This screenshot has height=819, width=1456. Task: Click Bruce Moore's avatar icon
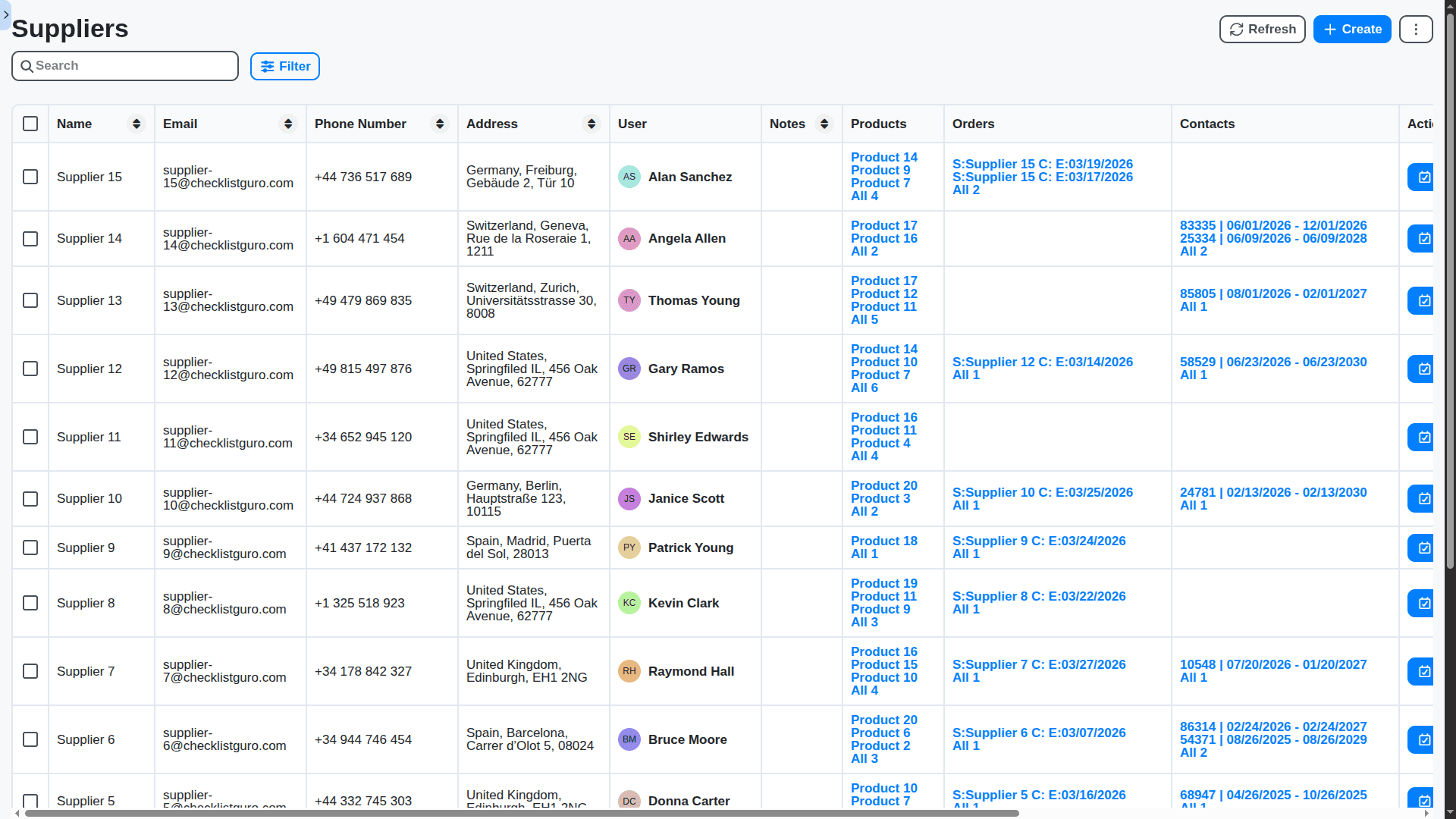629,739
